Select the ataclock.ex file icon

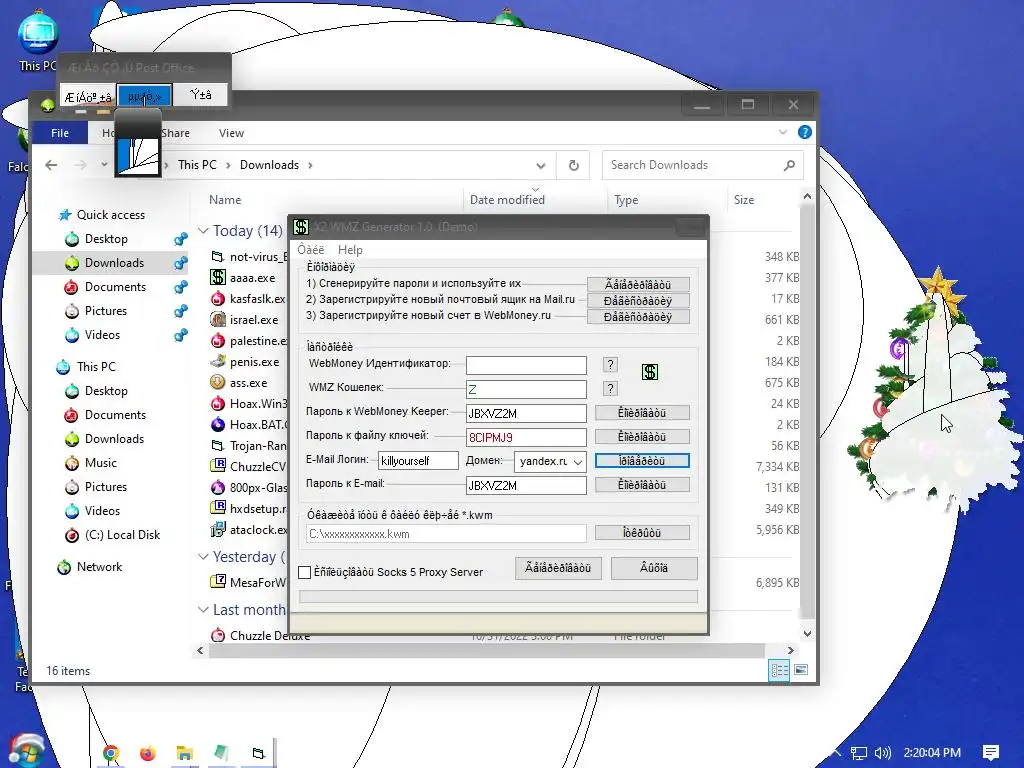tap(218, 529)
